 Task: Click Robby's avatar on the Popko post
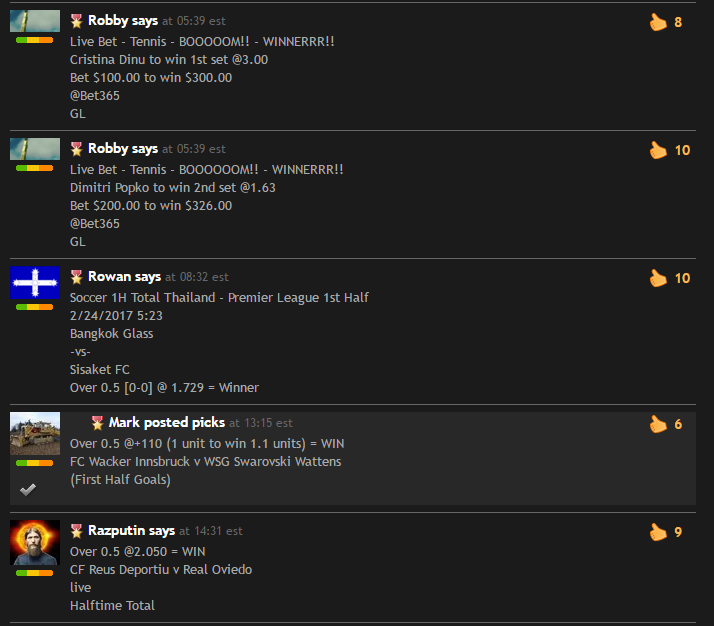click(x=35, y=149)
